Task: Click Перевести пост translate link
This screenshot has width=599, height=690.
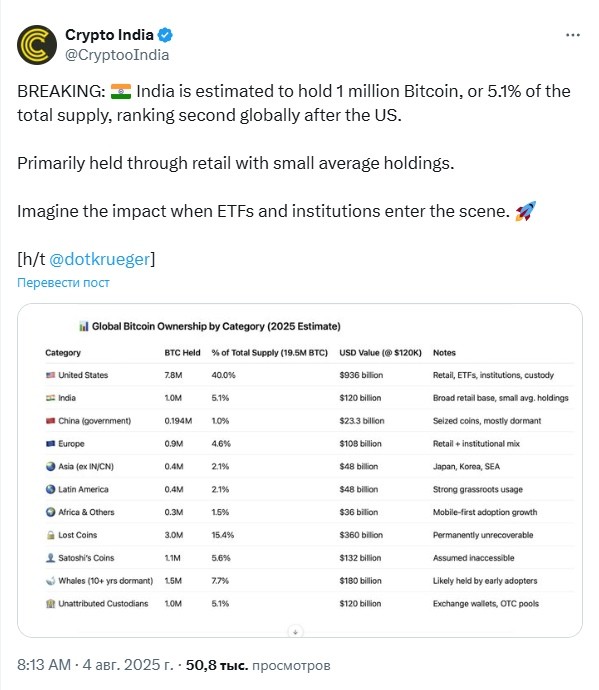Action: click(63, 283)
